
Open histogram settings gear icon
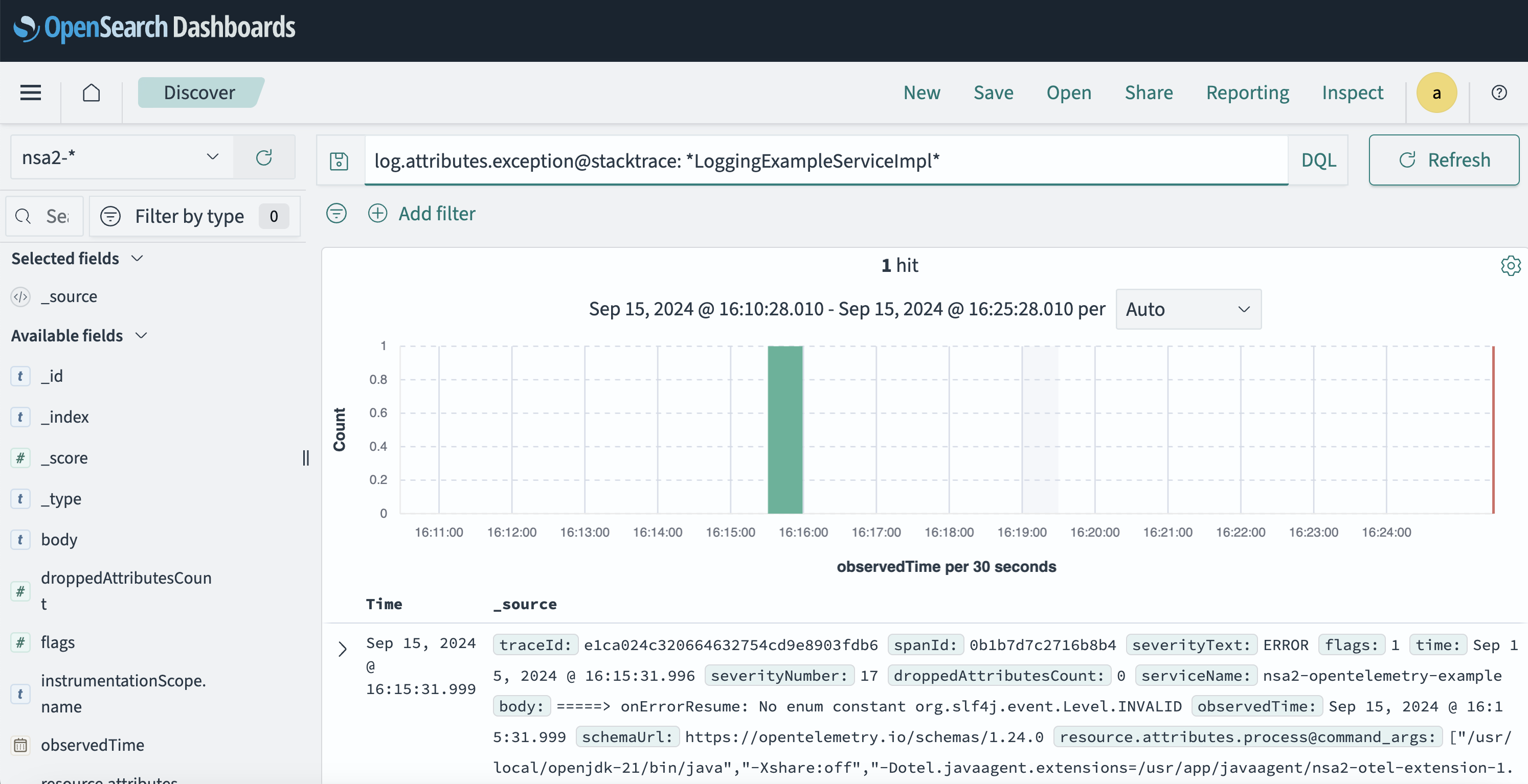tap(1510, 265)
